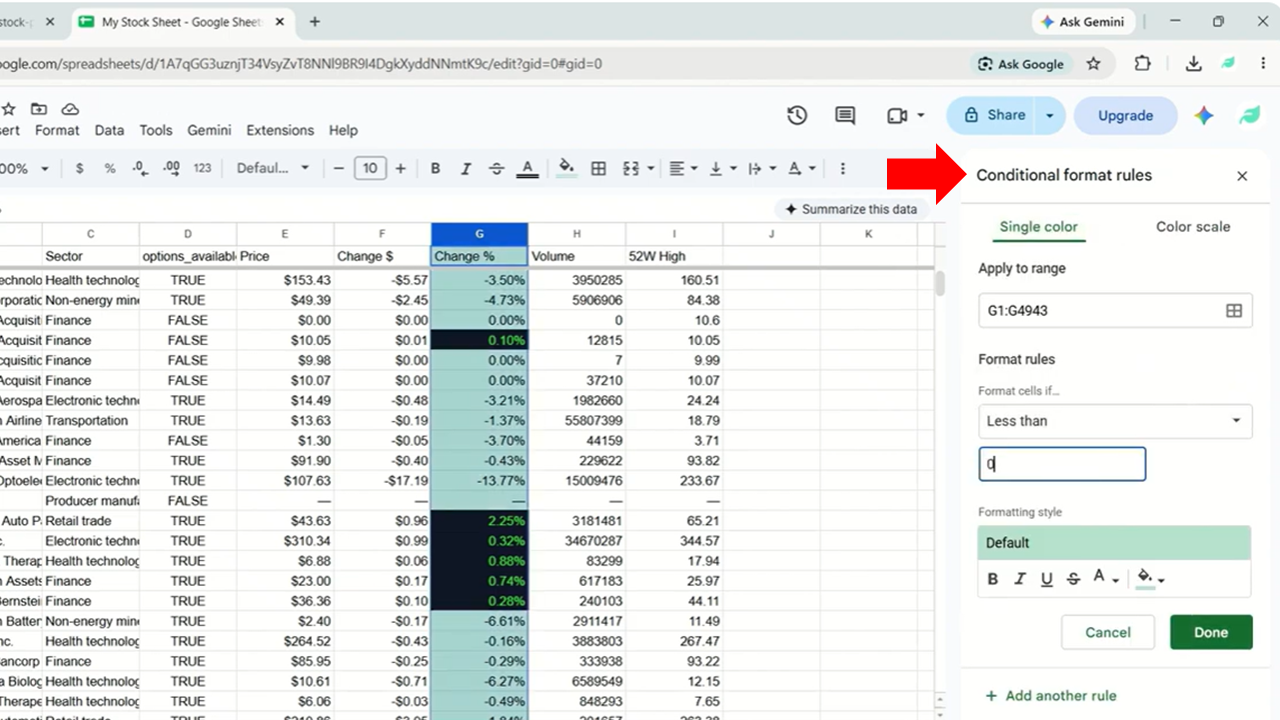Format as percent in main toolbar
1280x720 pixels.
[110, 168]
